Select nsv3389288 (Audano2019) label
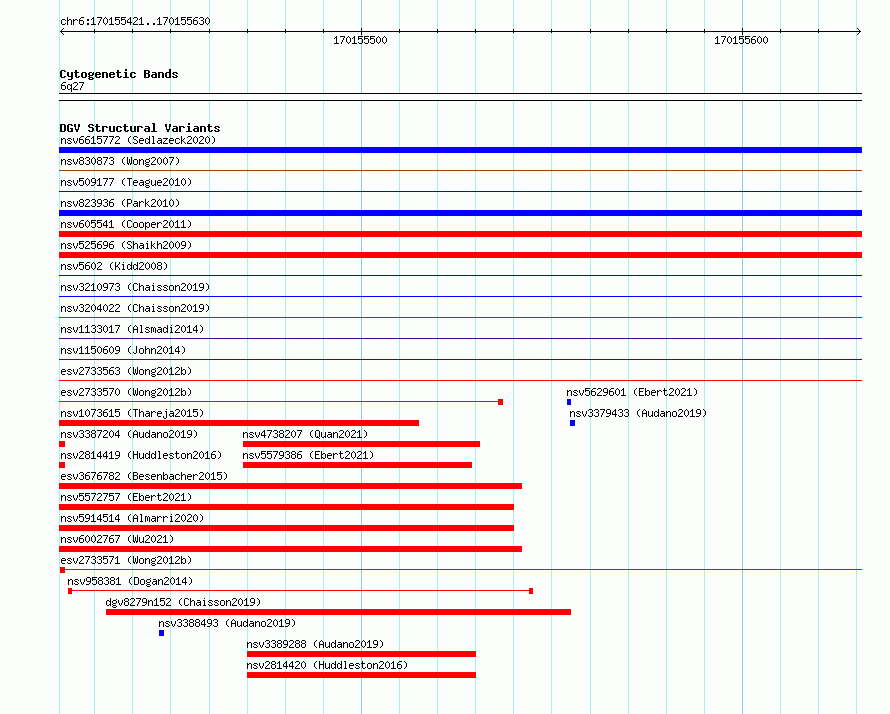This screenshot has height=714, width=890. [315, 644]
